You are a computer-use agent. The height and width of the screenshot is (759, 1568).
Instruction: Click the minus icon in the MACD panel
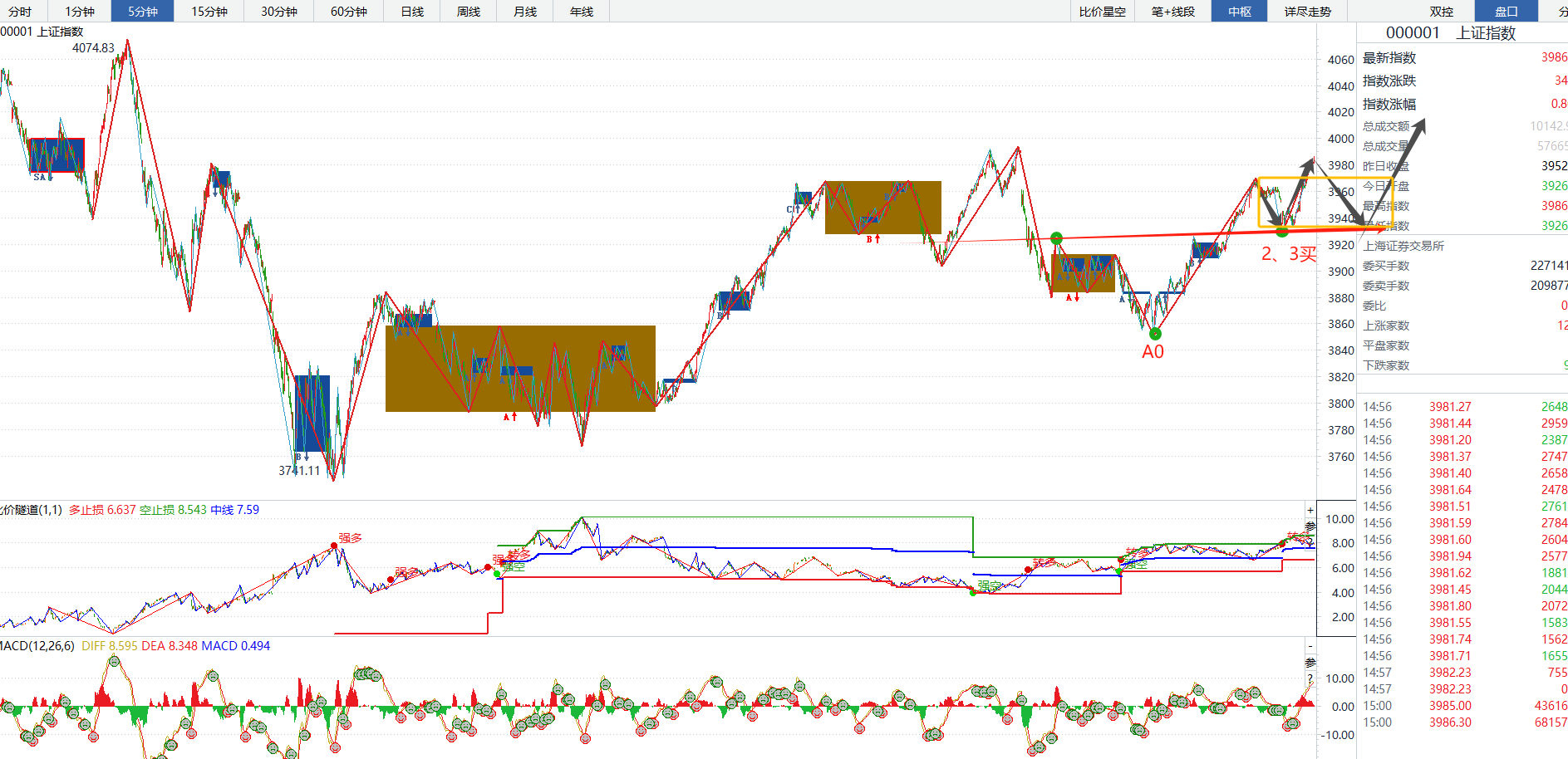(1310, 646)
